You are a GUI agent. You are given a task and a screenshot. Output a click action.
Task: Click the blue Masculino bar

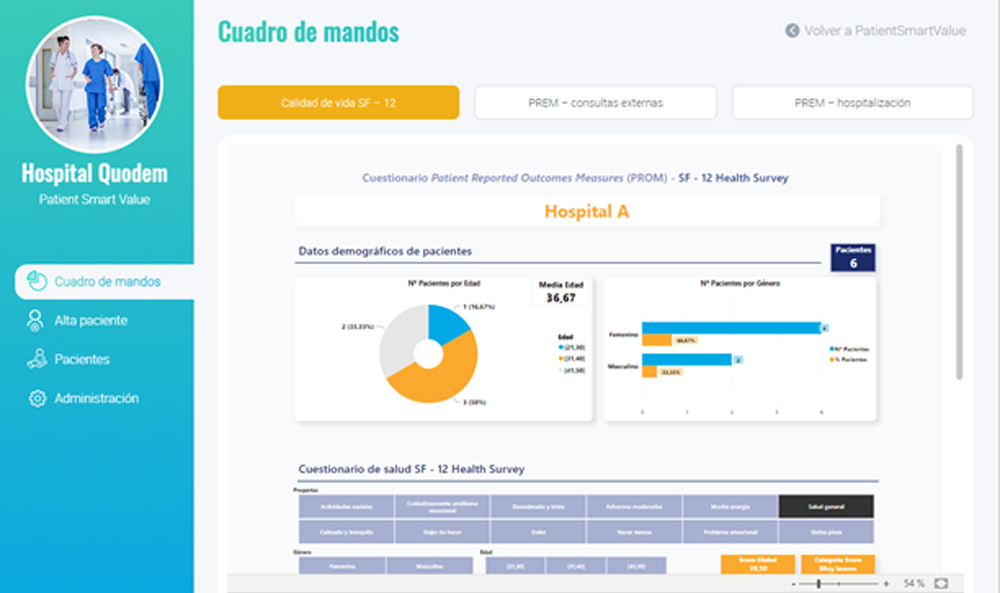[x=687, y=360]
